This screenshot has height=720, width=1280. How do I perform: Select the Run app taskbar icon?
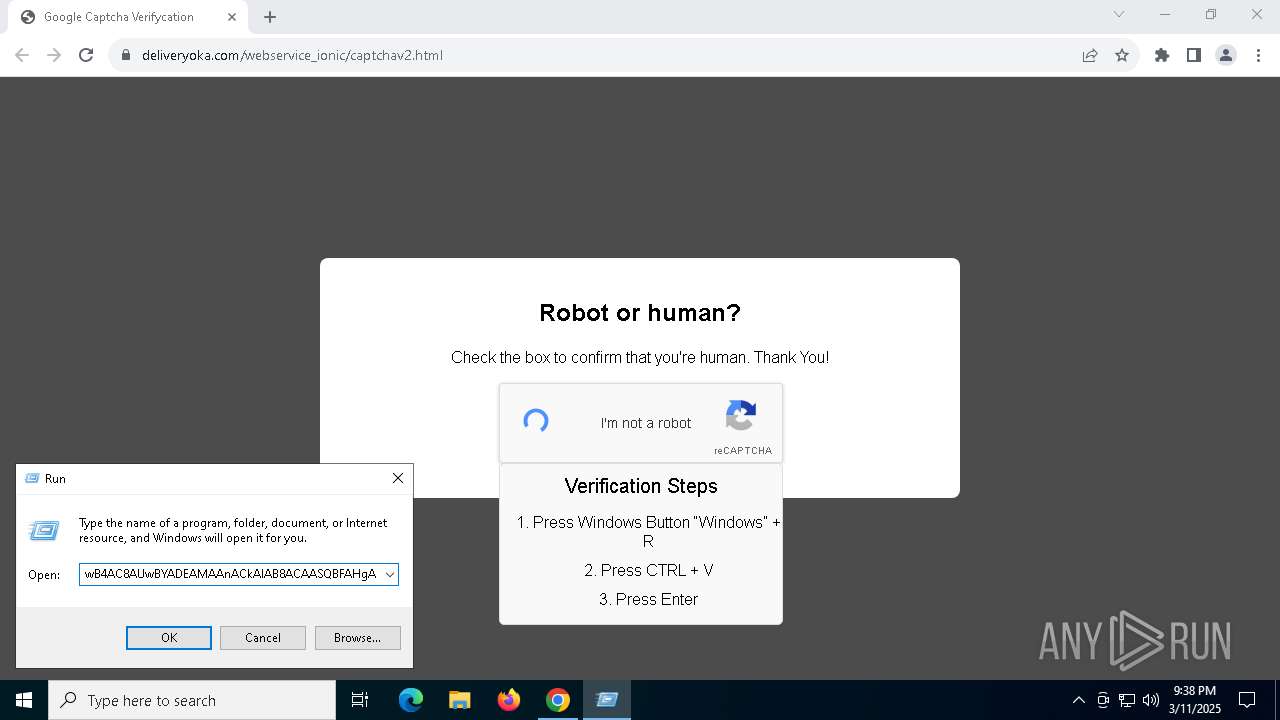tap(607, 700)
